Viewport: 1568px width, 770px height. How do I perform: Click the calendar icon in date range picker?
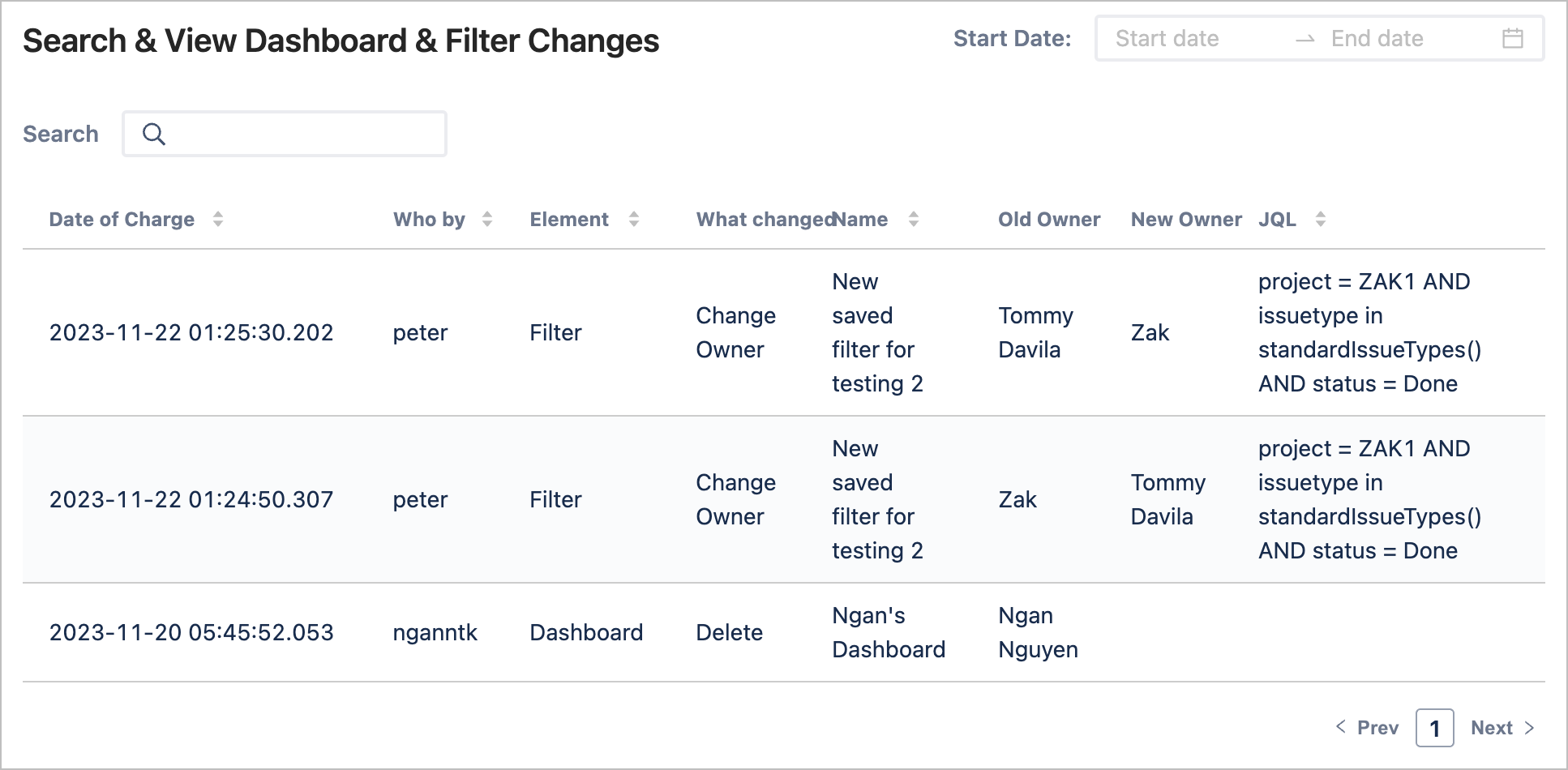pyautogui.click(x=1512, y=38)
